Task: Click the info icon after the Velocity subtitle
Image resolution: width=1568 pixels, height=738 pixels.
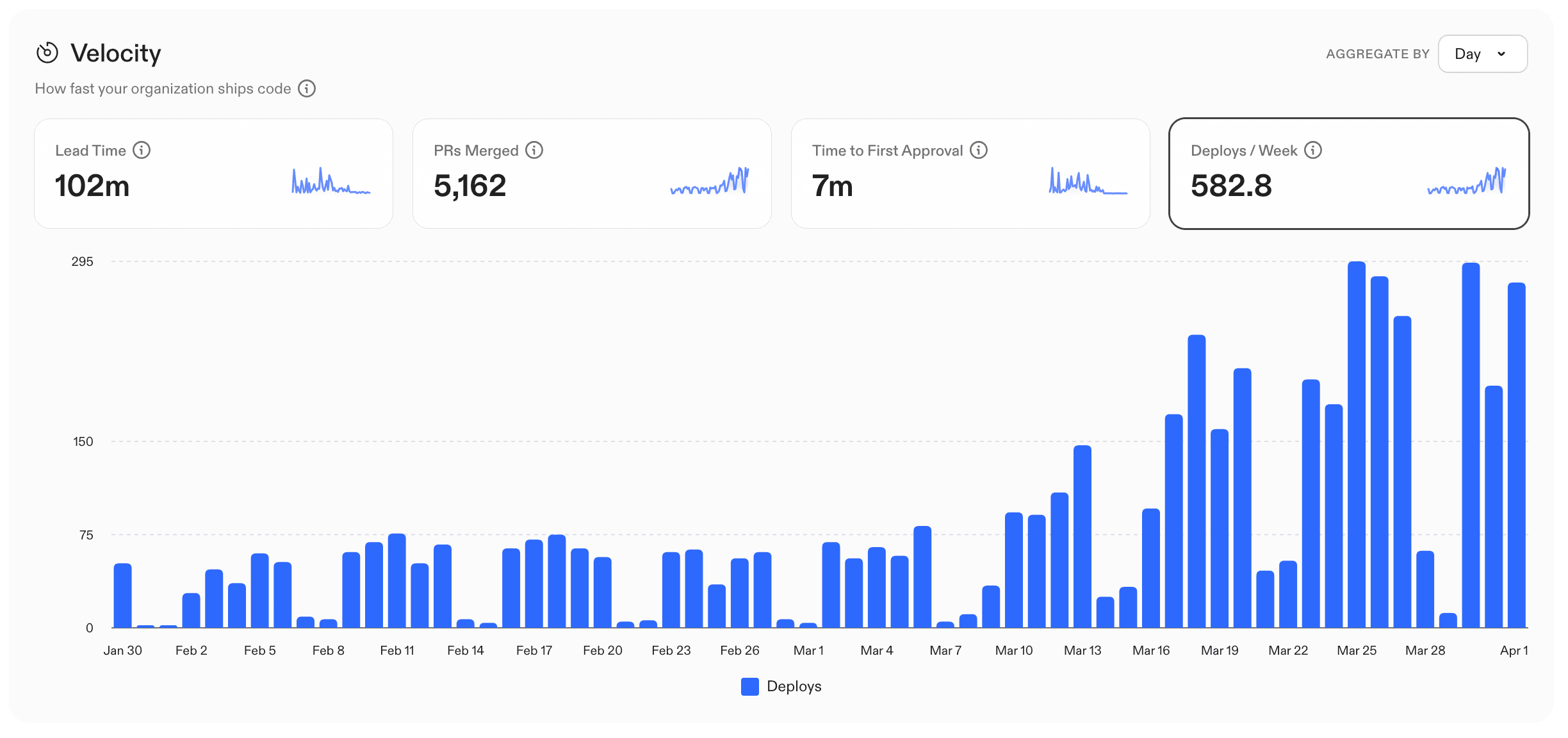Action: pos(307,89)
